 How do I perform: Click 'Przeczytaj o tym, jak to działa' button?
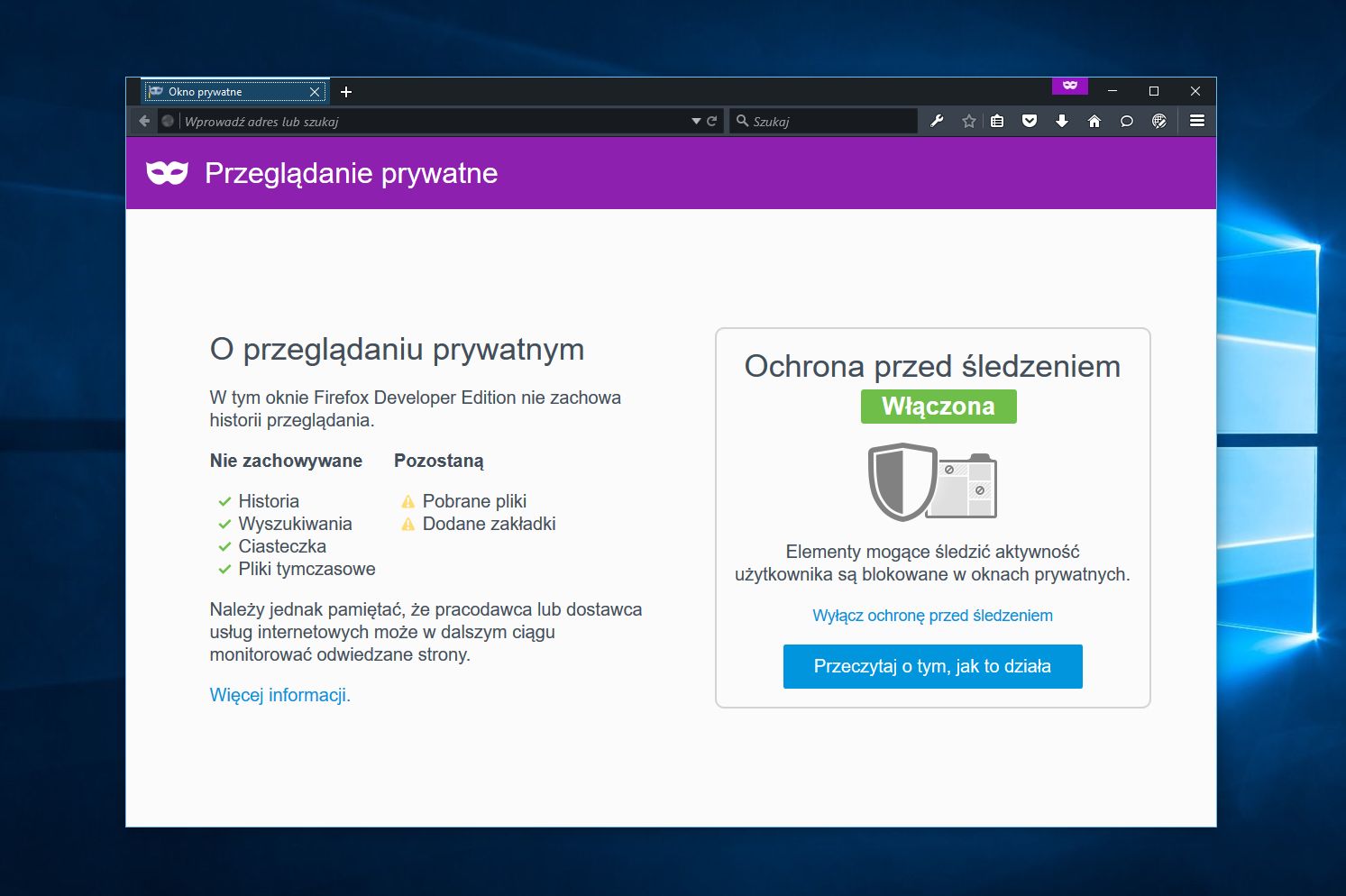click(x=932, y=666)
